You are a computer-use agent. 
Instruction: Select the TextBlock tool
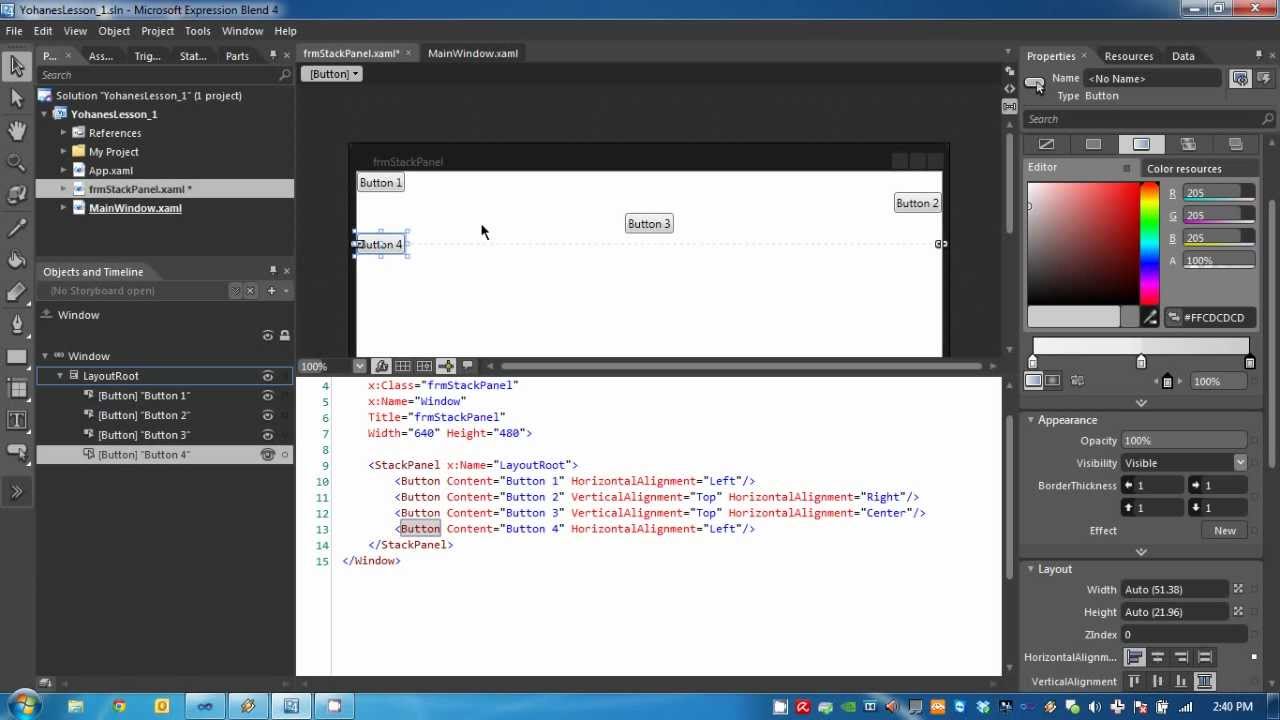(16, 421)
